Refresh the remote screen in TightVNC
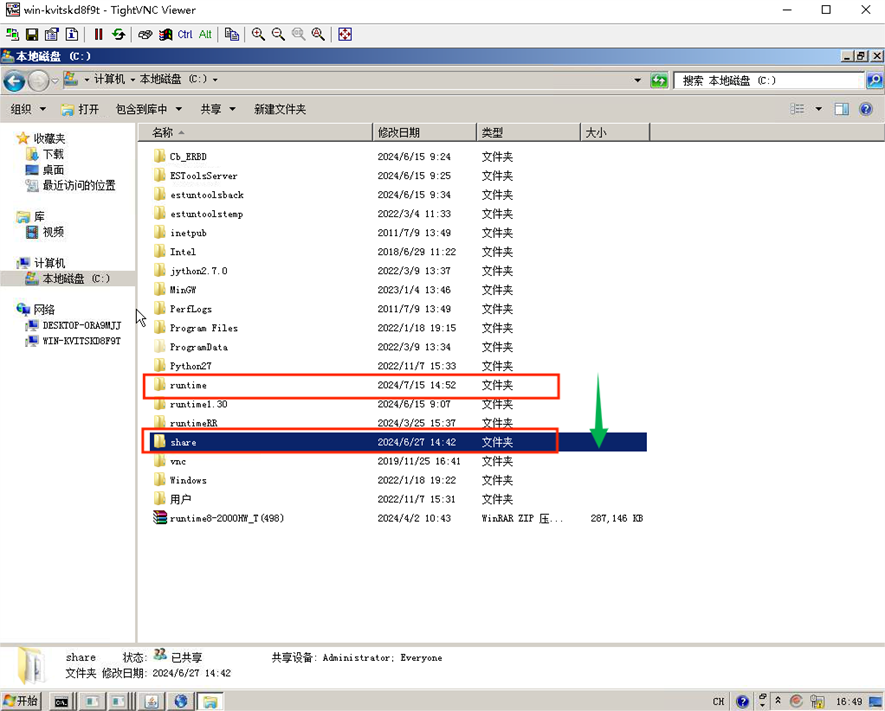The width and height of the screenshot is (885, 711). point(118,34)
